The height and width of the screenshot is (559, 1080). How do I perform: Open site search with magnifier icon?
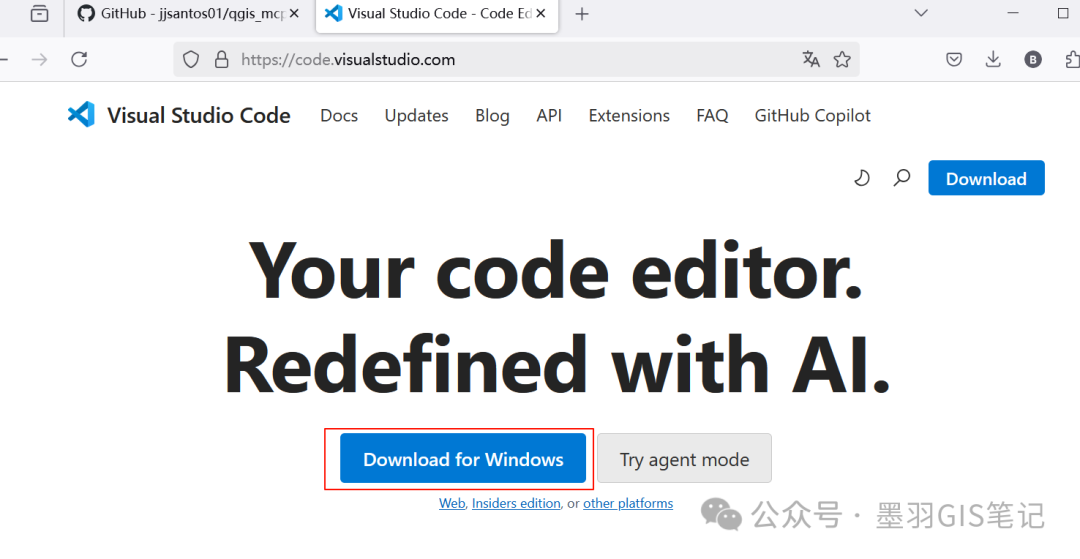pyautogui.click(x=902, y=178)
